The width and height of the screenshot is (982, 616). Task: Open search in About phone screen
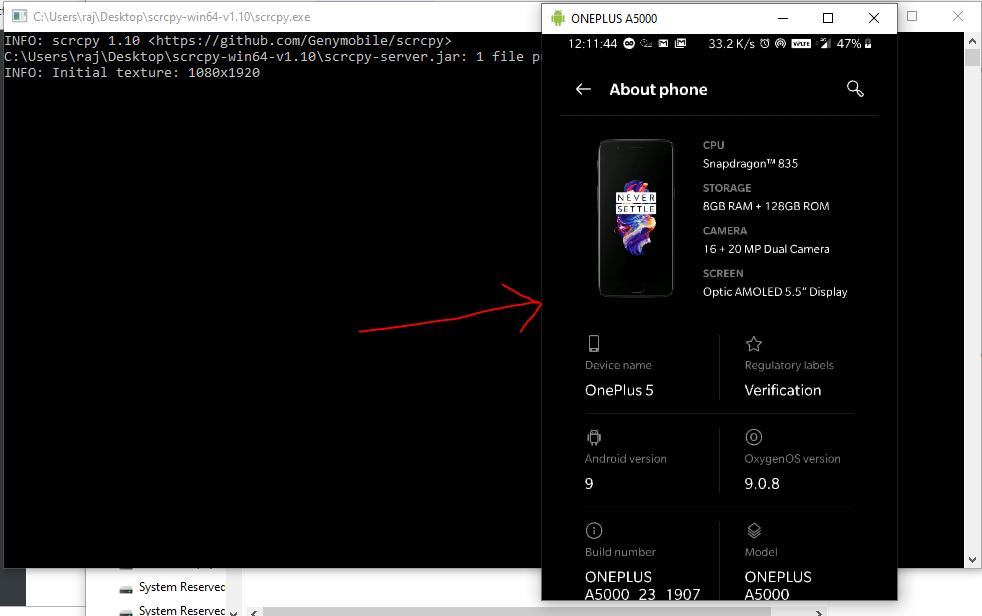pos(855,89)
